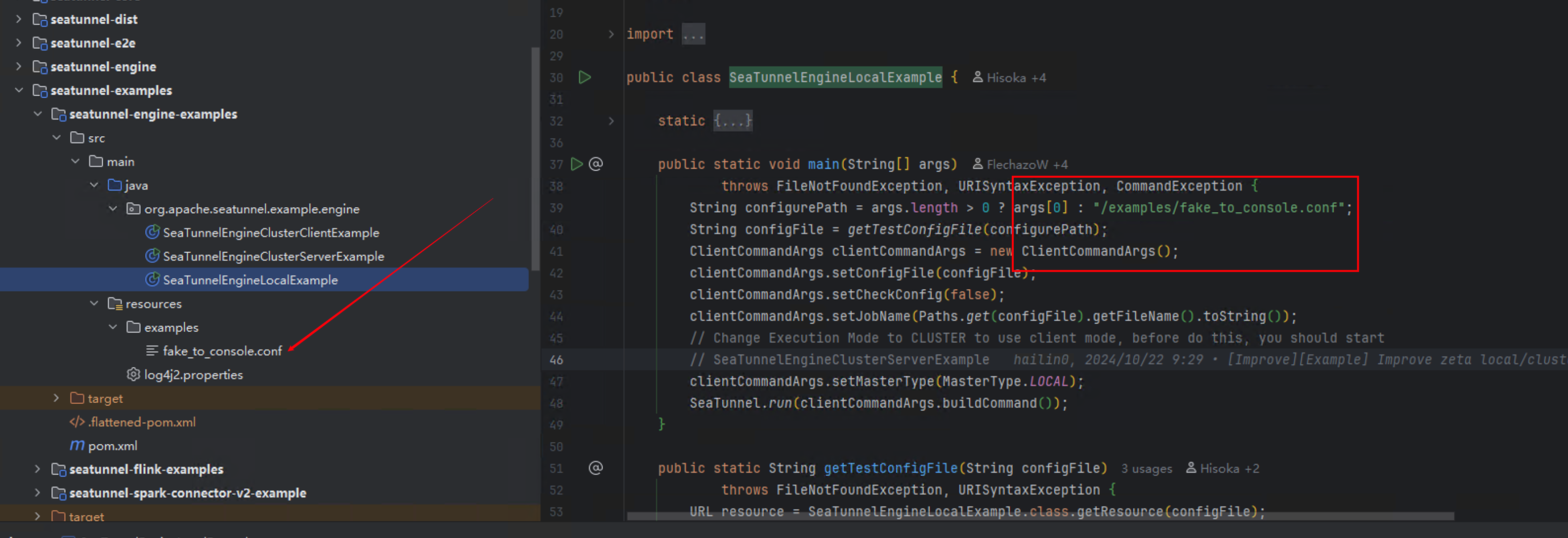
Task: Collapse the main folder
Action: coord(76,162)
